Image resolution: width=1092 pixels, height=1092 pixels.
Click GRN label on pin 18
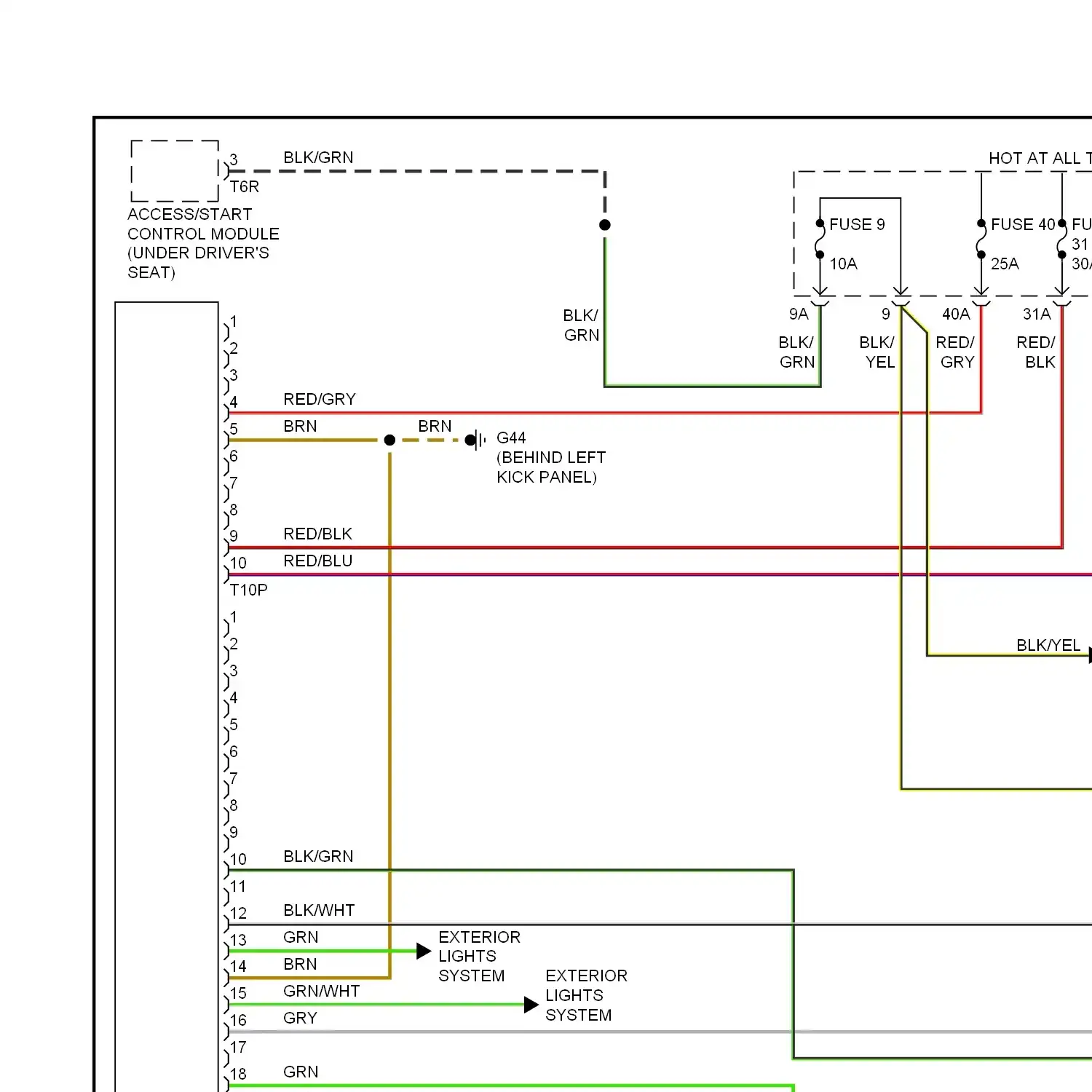[x=301, y=1072]
